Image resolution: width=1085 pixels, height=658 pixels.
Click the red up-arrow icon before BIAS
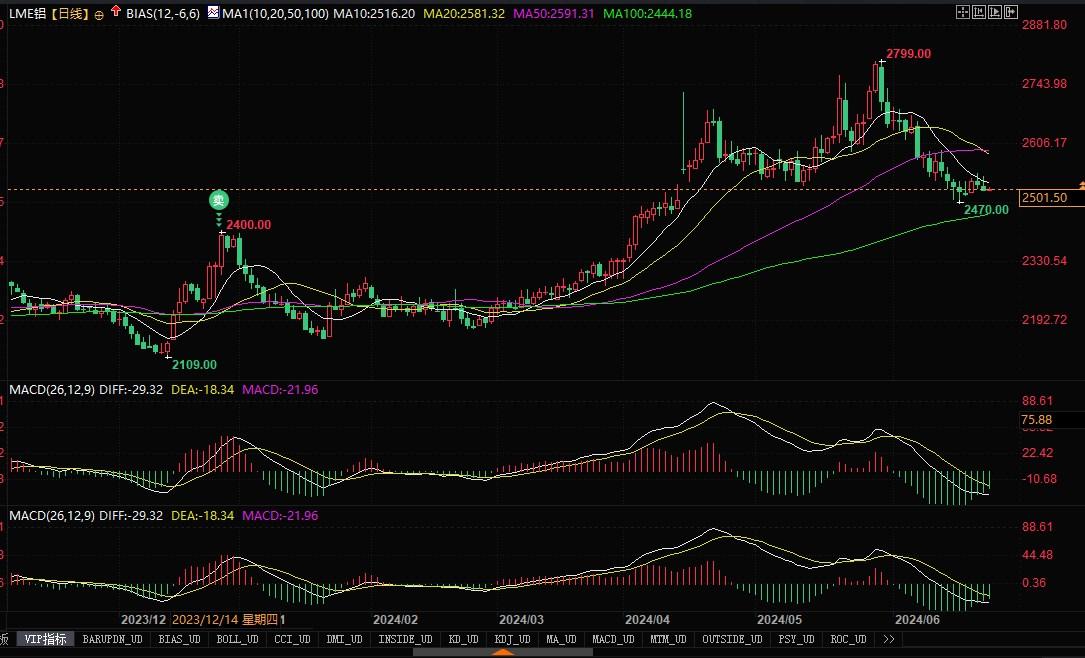tap(116, 12)
